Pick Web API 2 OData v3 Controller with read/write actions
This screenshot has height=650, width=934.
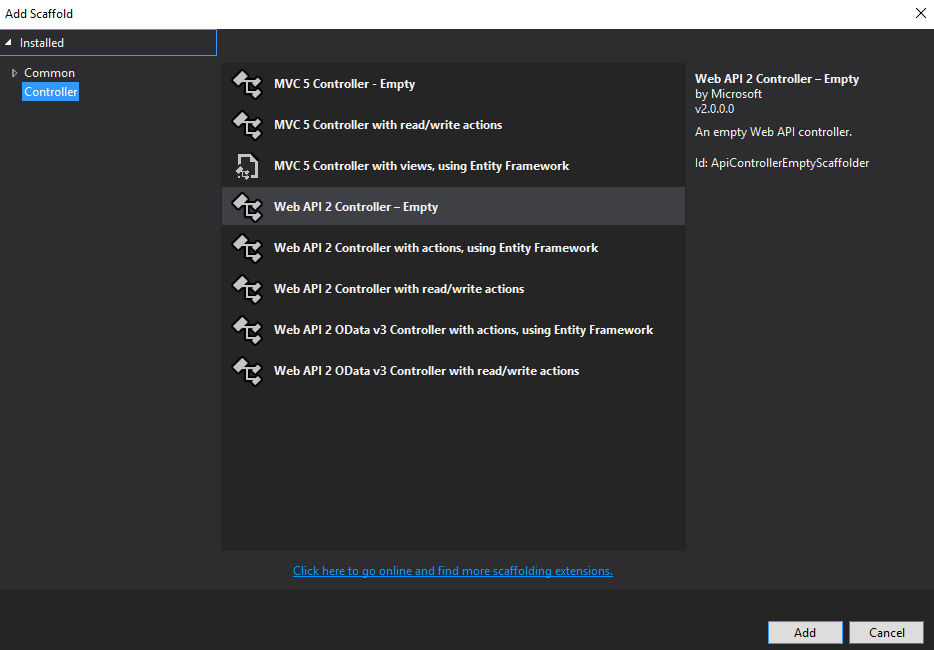[x=453, y=371]
